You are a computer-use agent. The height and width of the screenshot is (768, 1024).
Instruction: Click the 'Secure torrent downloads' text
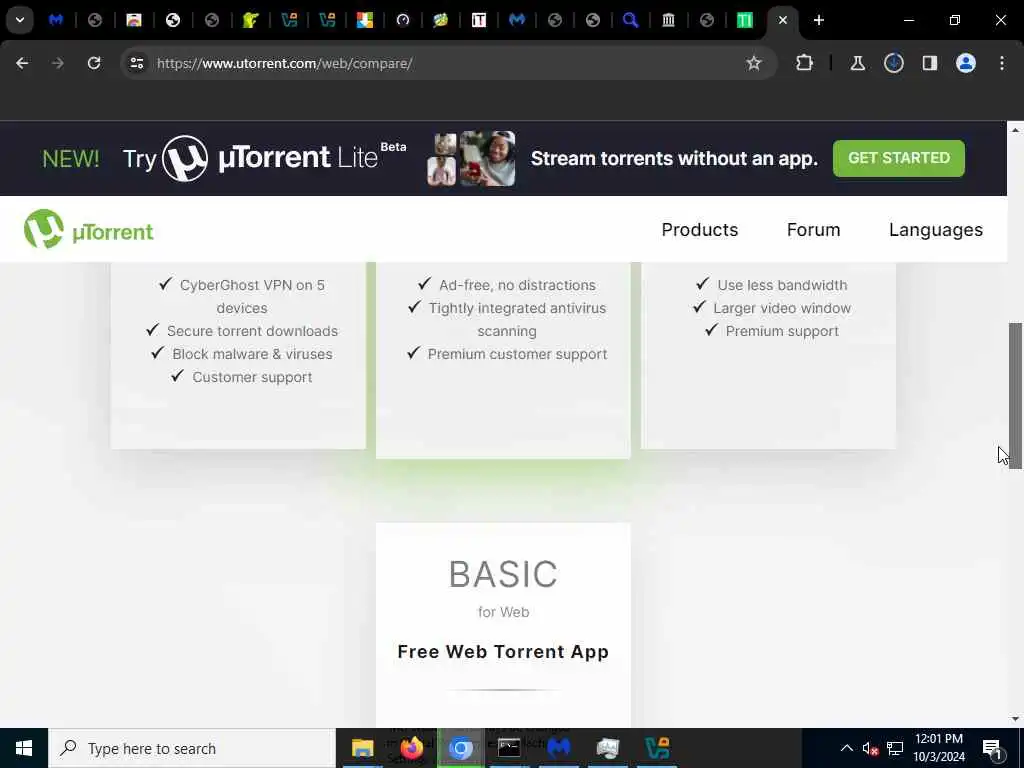pyautogui.click(x=252, y=331)
